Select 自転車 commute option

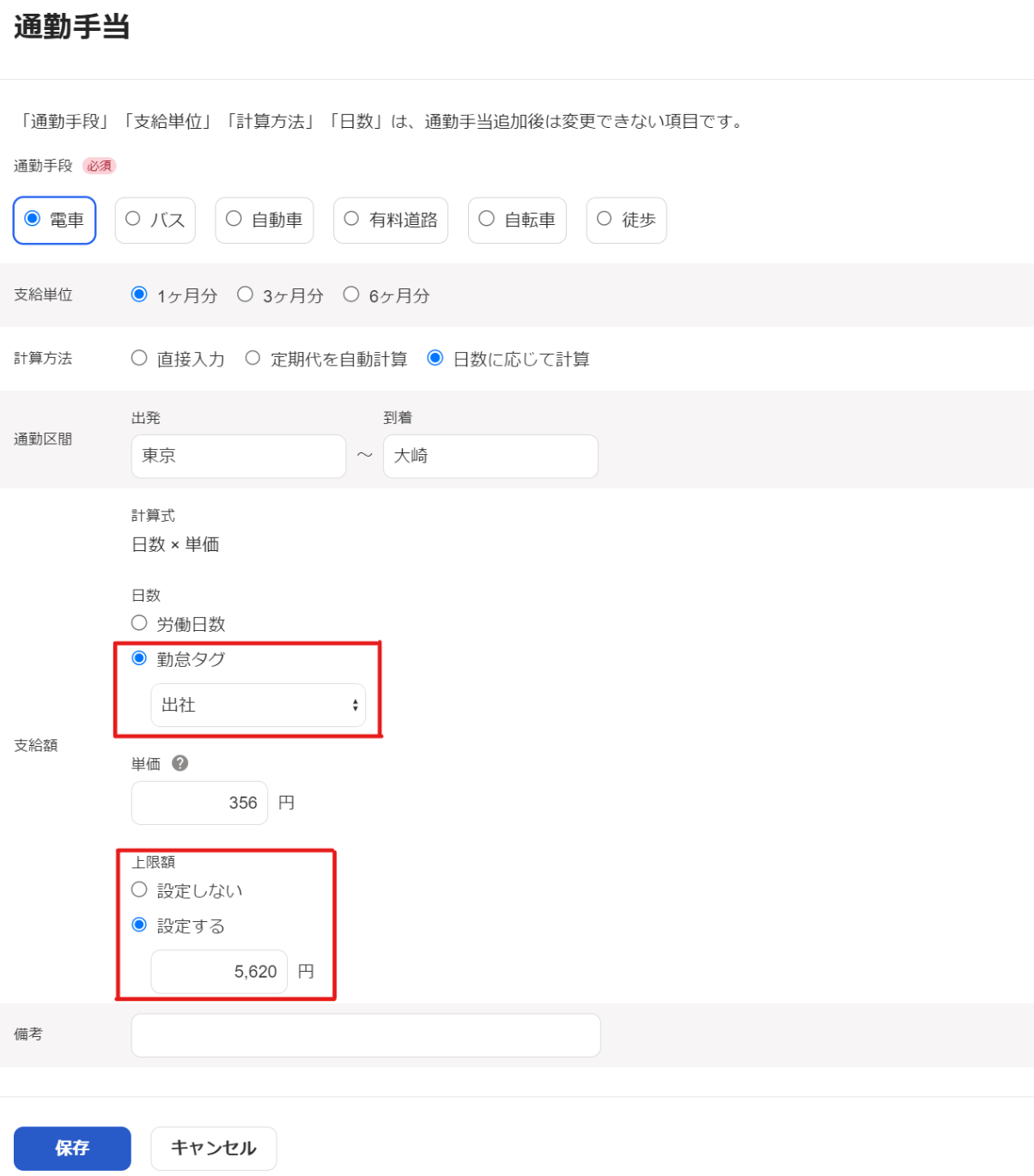517,221
